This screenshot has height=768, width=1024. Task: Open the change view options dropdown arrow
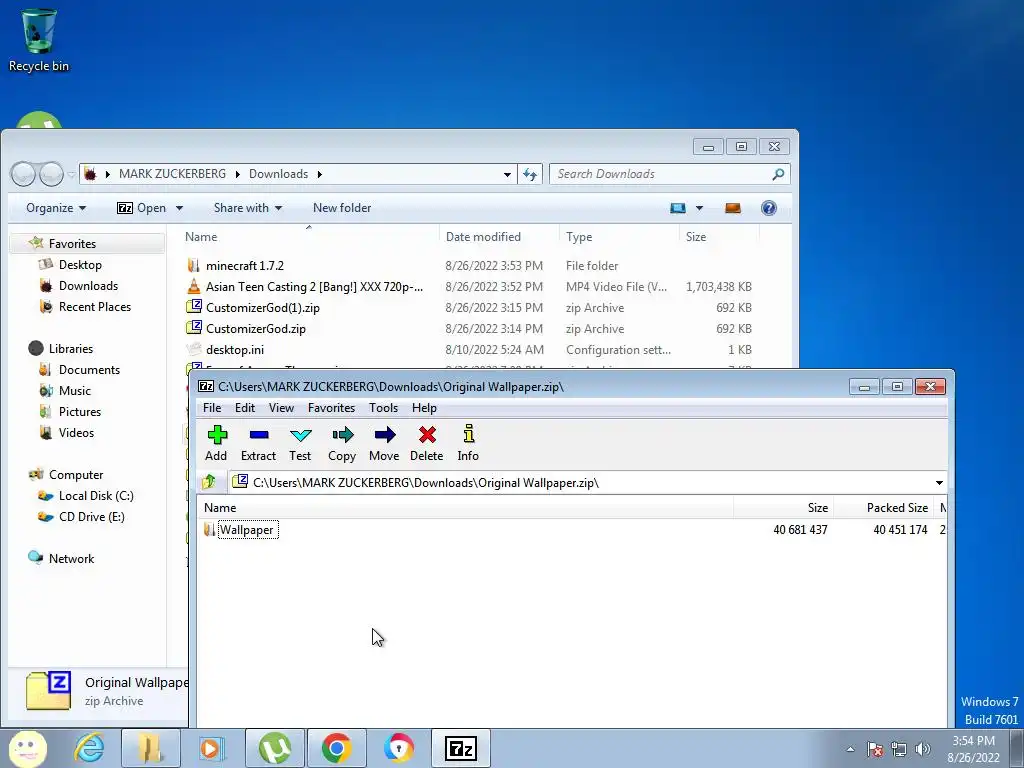(699, 208)
